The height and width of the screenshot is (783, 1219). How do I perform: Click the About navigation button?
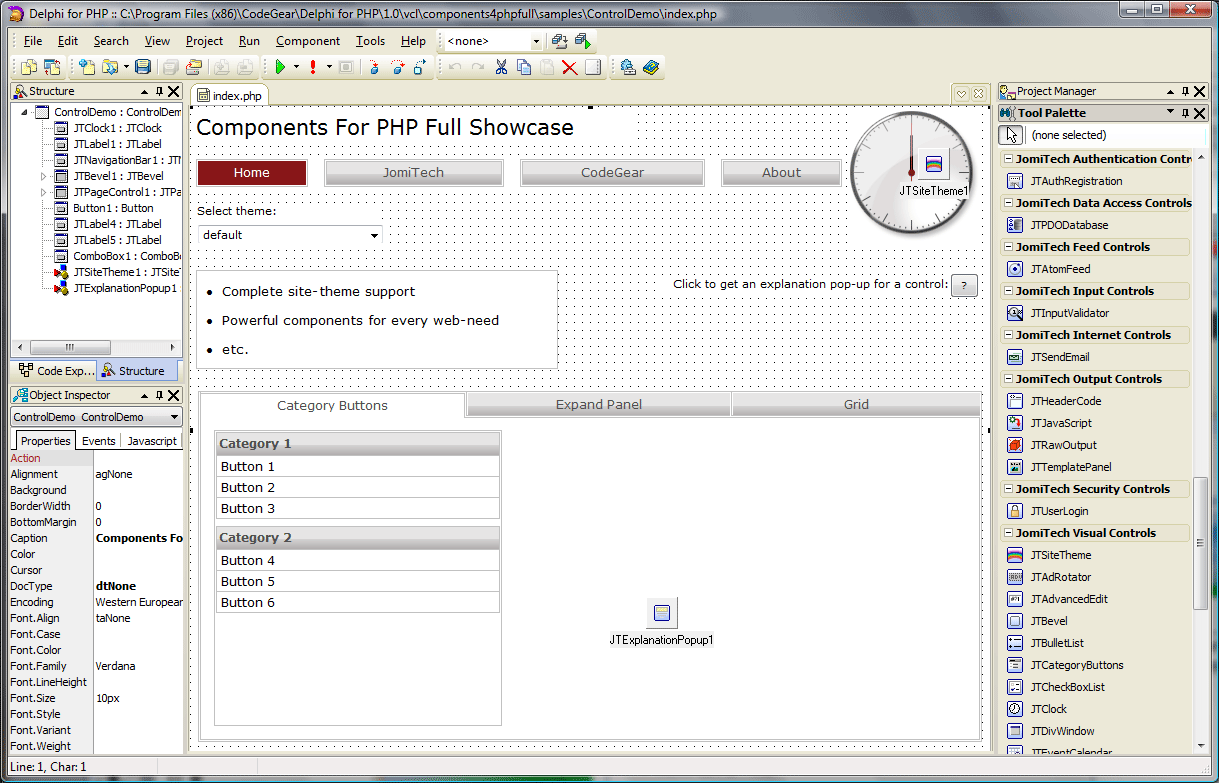(x=781, y=173)
